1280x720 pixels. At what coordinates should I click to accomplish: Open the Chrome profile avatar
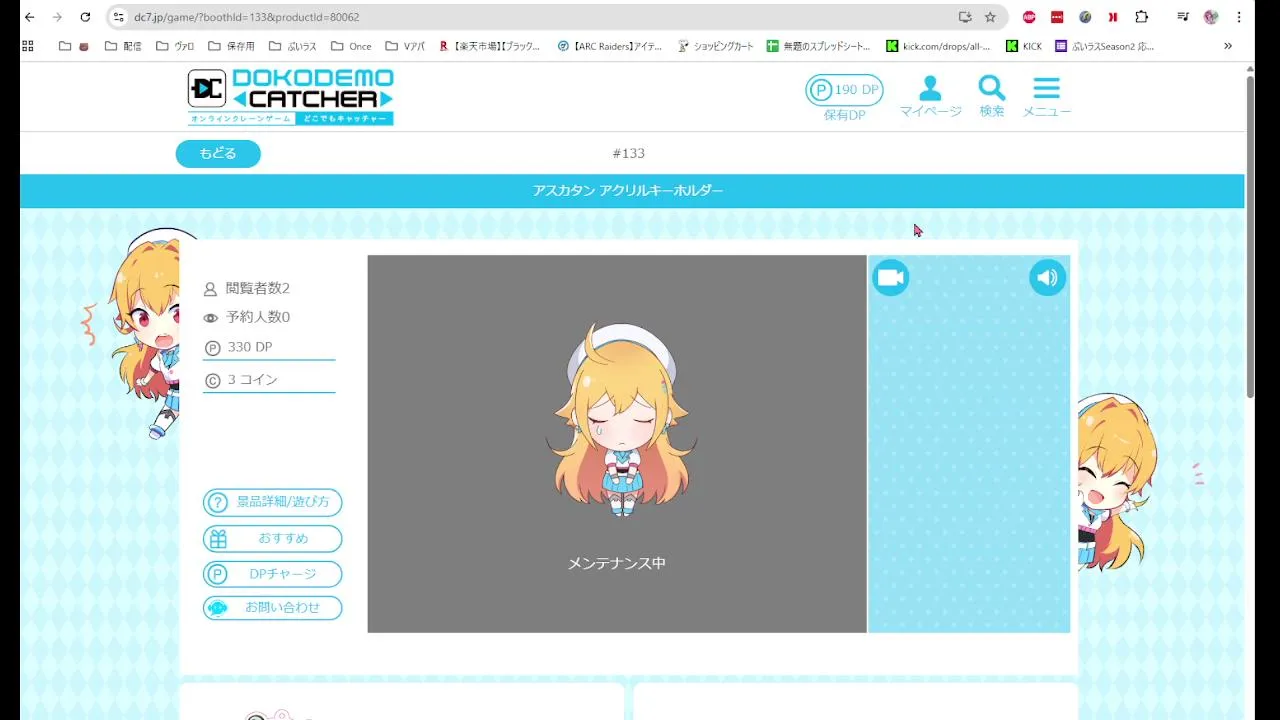tap(1211, 17)
